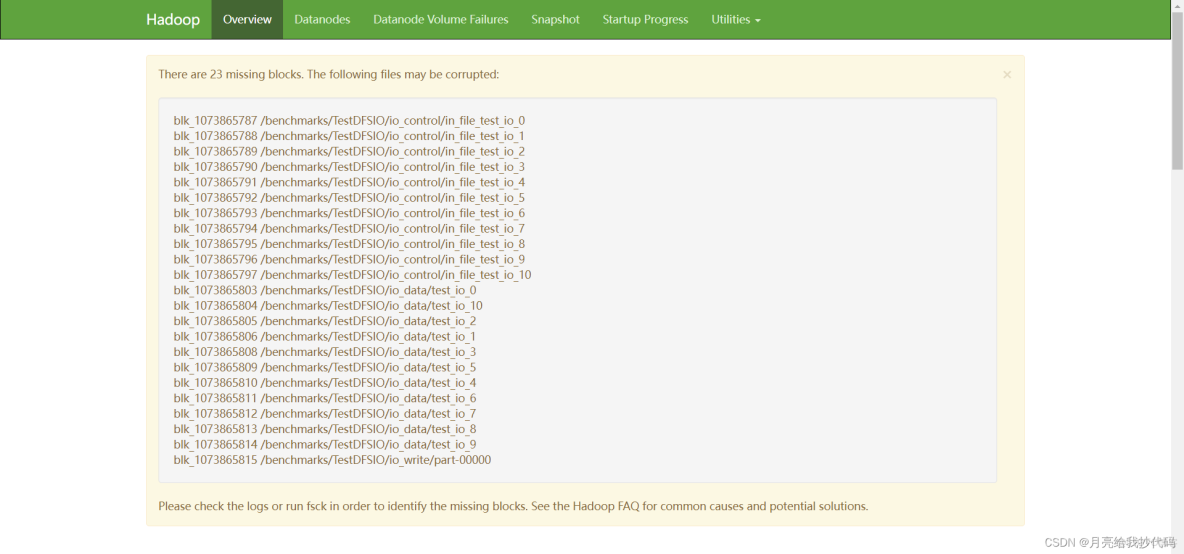Screen dimensions: 1184x554
Task: Select line blk_1073865808 io_data/test_io_3
Action: pos(325,352)
